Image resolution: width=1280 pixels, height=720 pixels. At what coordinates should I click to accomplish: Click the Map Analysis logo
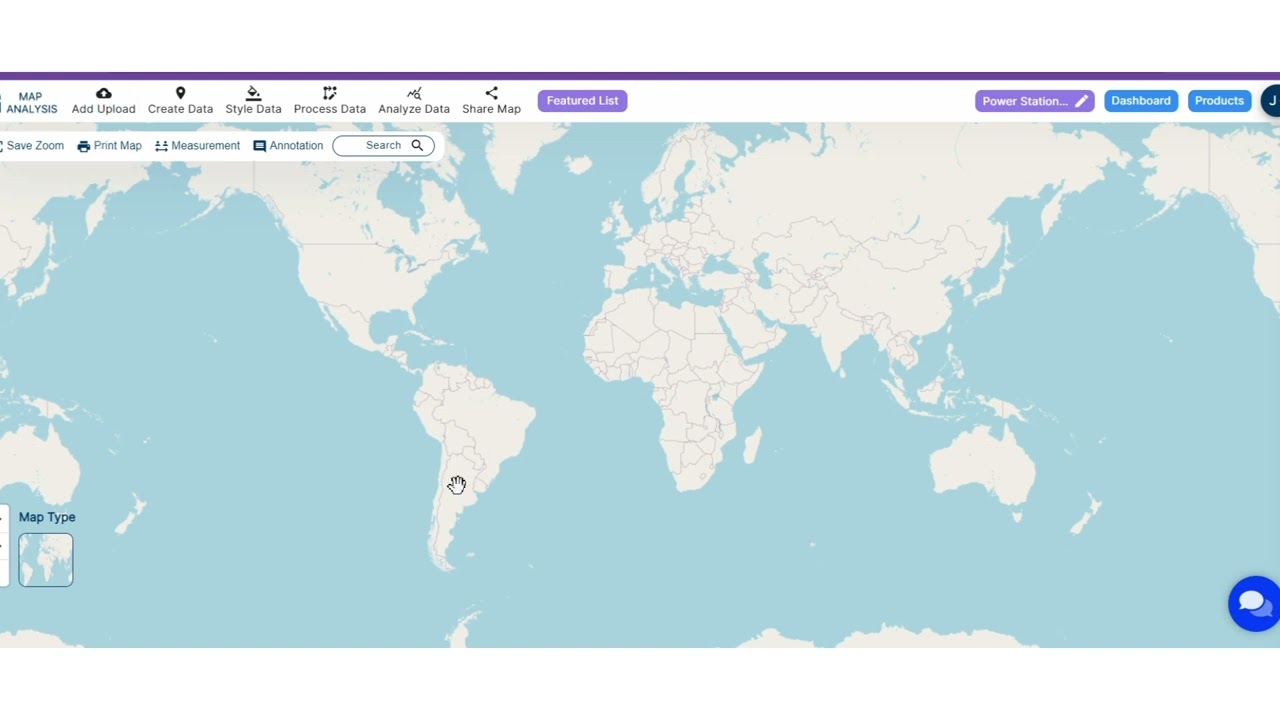(x=30, y=102)
